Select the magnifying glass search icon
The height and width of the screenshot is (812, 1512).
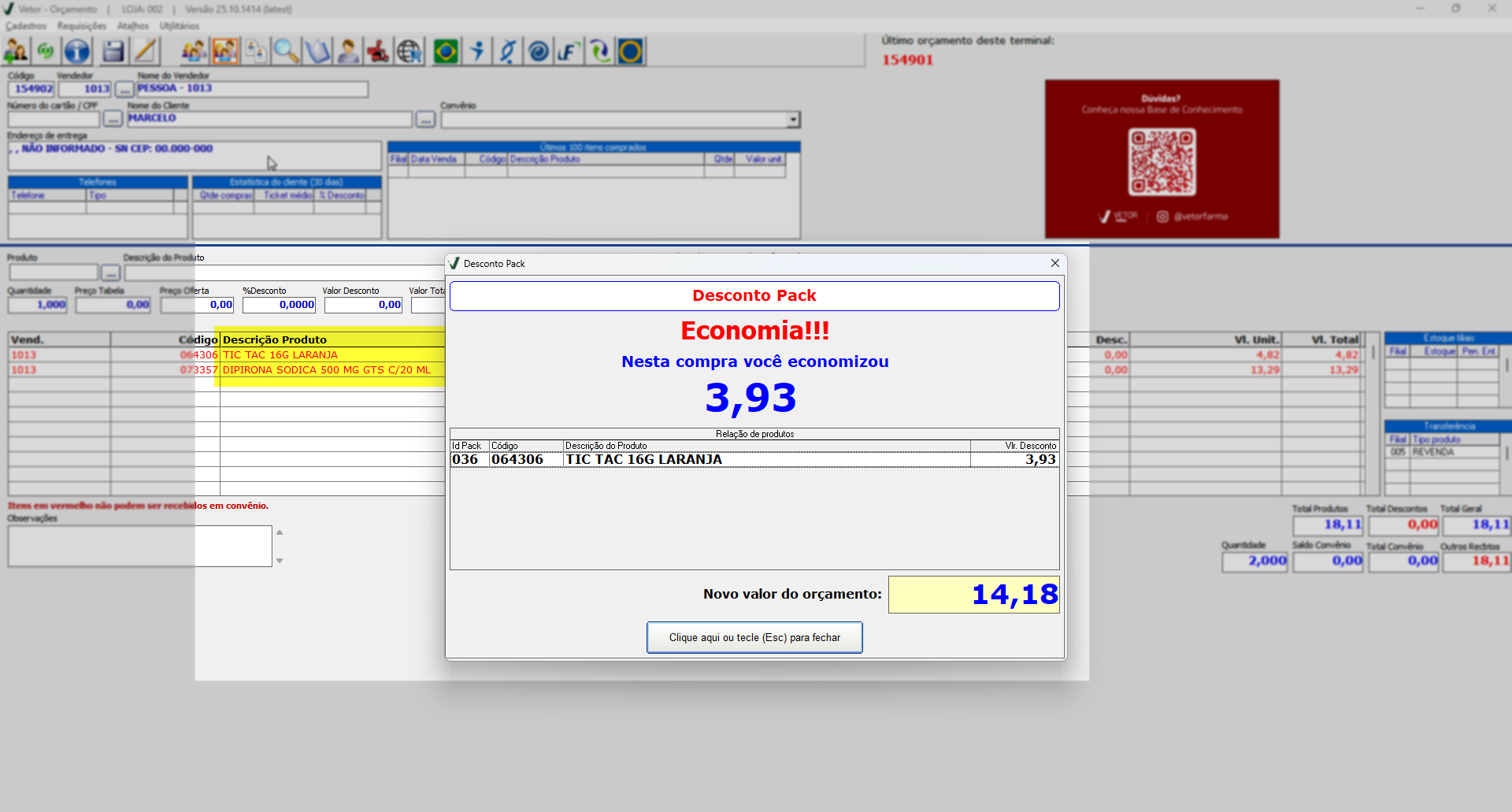286,52
